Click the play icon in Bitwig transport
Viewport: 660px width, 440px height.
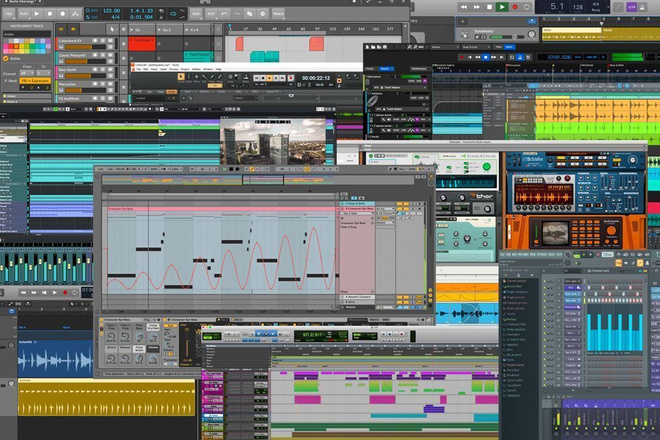(x=37, y=13)
